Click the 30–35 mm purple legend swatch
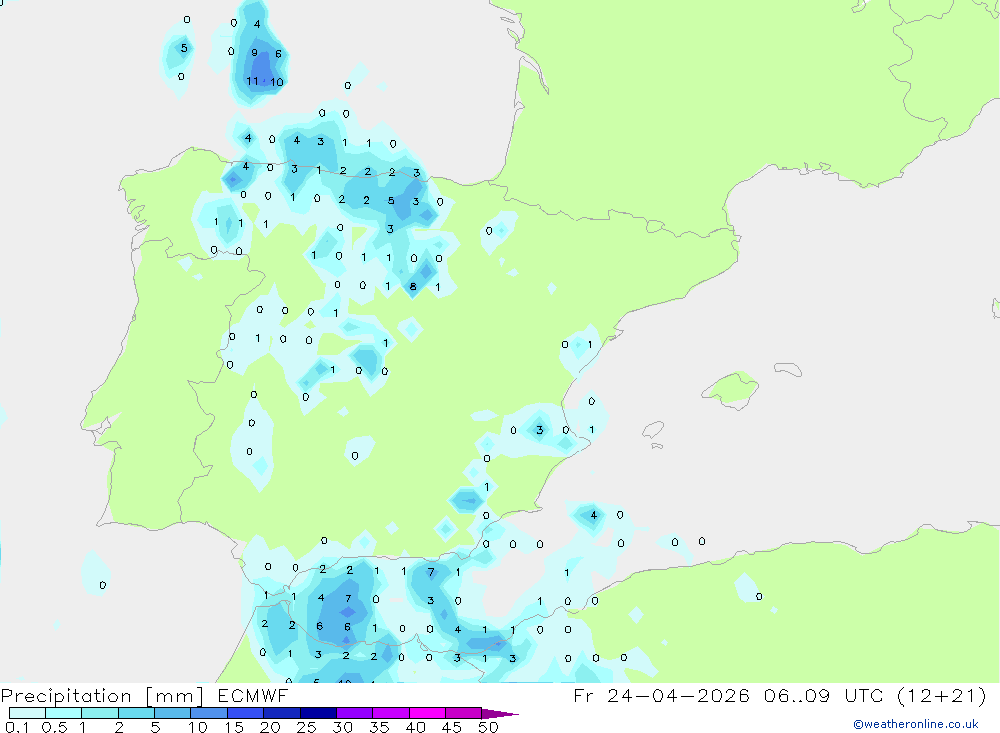The height and width of the screenshot is (733, 1000). (355, 713)
